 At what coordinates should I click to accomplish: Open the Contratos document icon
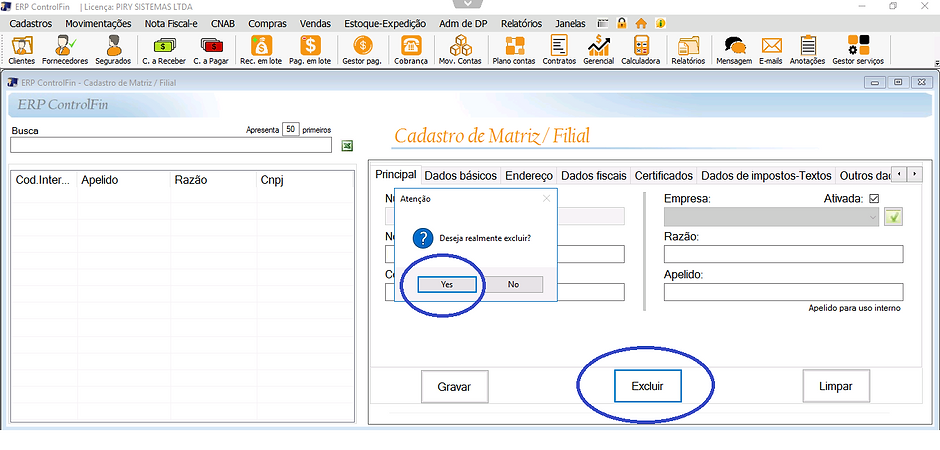(559, 50)
